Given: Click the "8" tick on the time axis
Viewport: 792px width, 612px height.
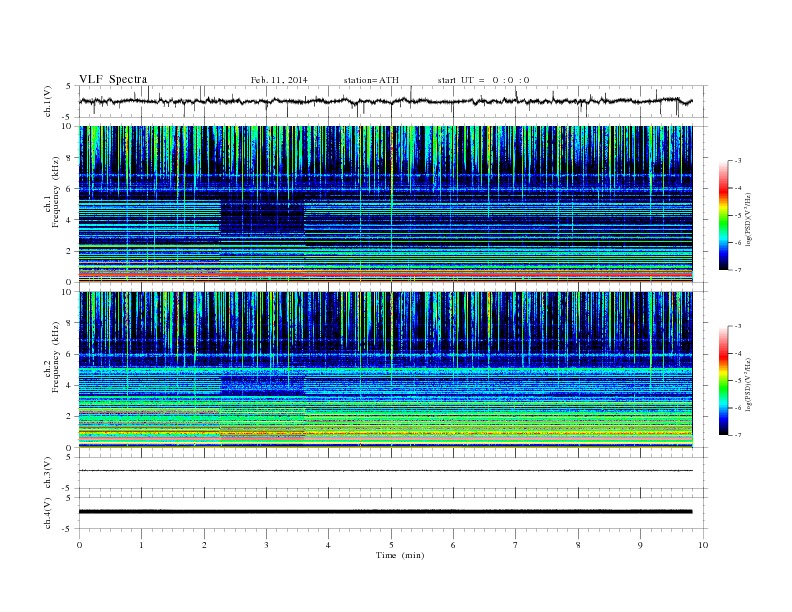Looking at the screenshot, I should [578, 545].
